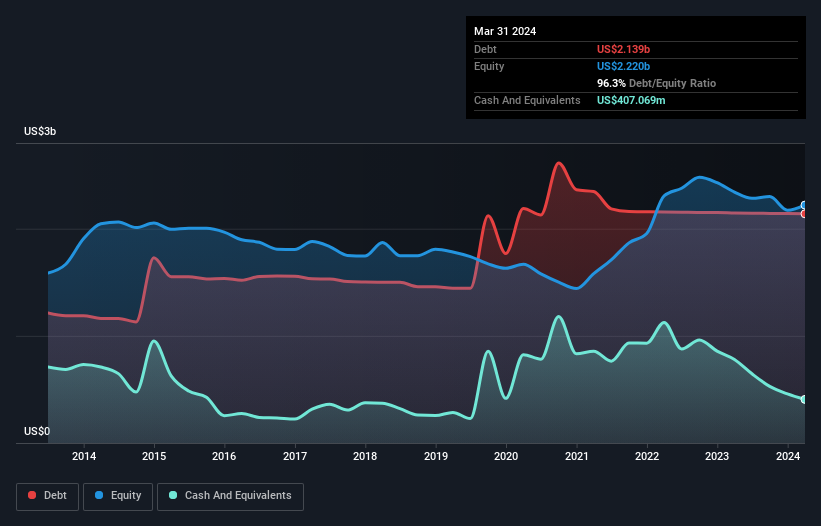Toggle the Equity series legend button
821x526 pixels.
click(x=118, y=496)
